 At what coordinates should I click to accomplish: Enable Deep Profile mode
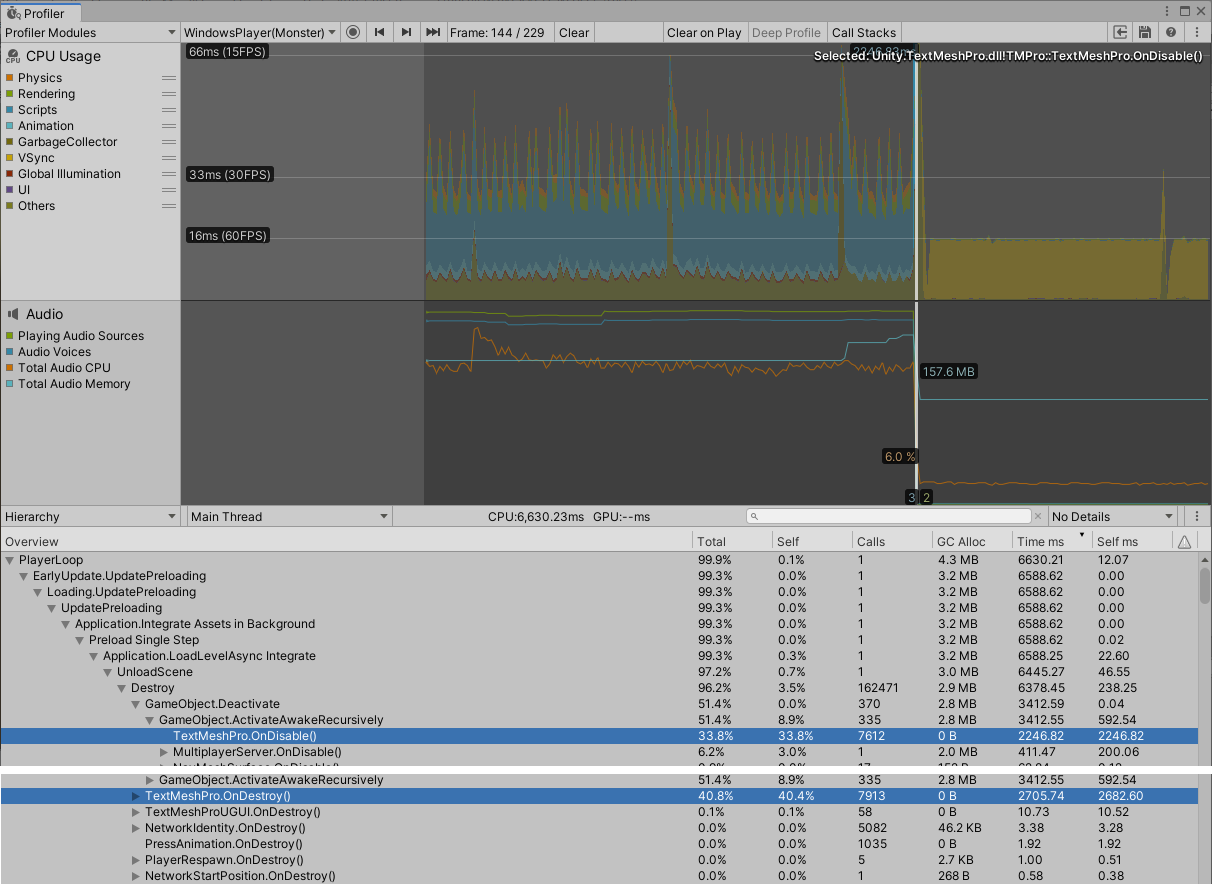[x=787, y=32]
